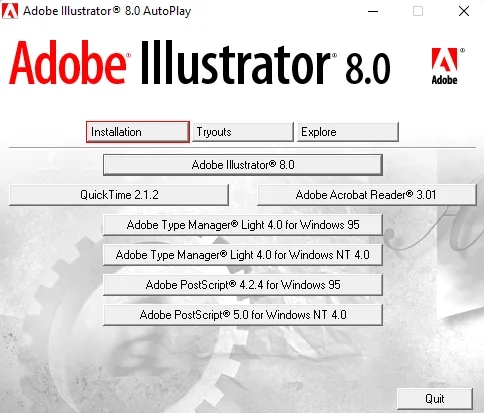Close the AutoPlay window
Viewport: 484px width, 413px height.
click(464, 11)
